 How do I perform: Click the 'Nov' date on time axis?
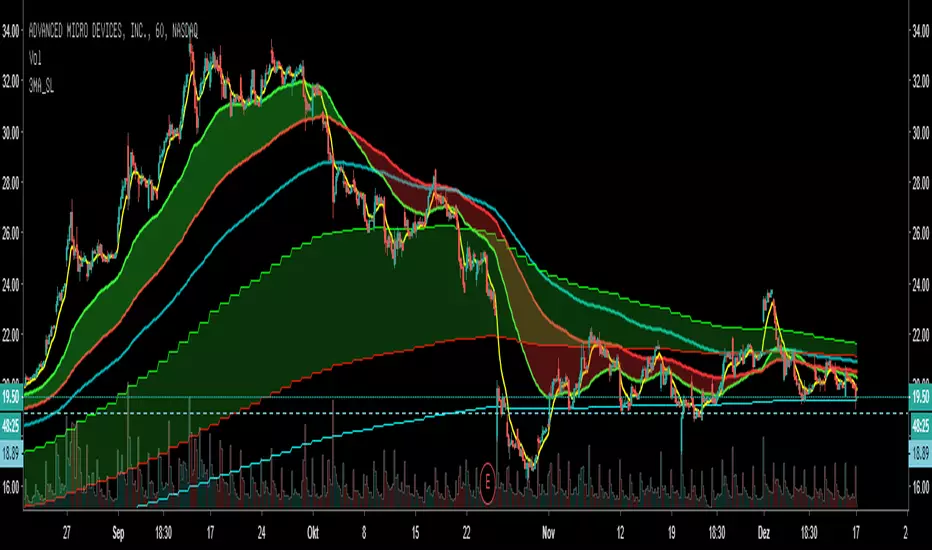point(548,532)
